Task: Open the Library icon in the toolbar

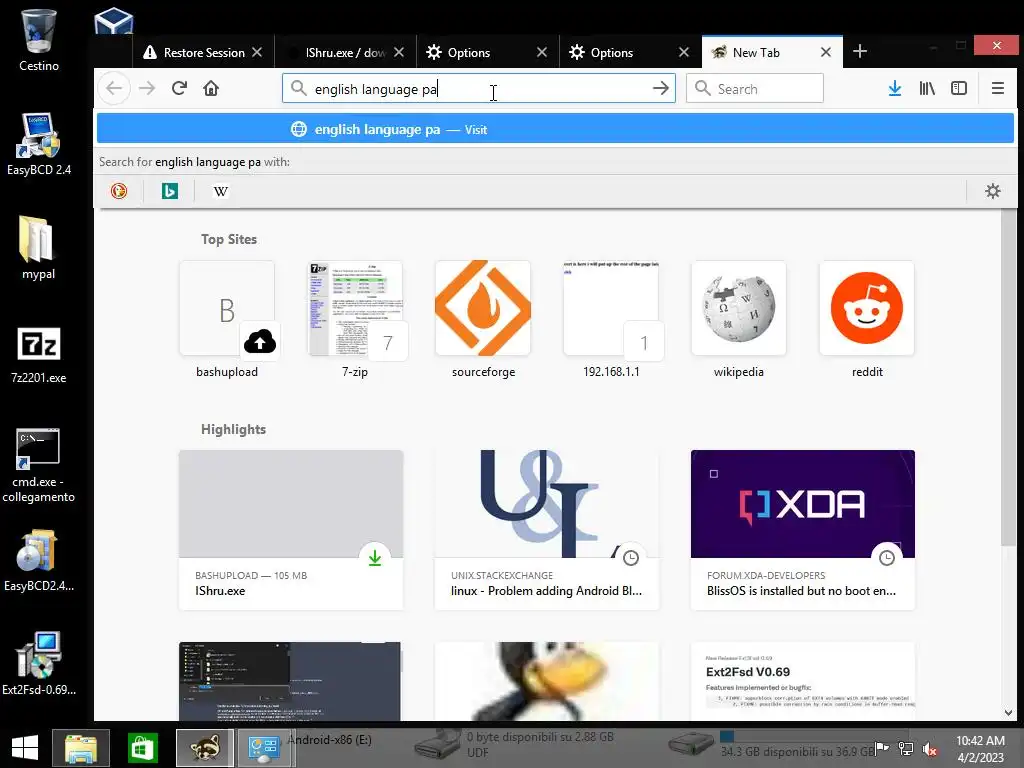Action: [927, 88]
